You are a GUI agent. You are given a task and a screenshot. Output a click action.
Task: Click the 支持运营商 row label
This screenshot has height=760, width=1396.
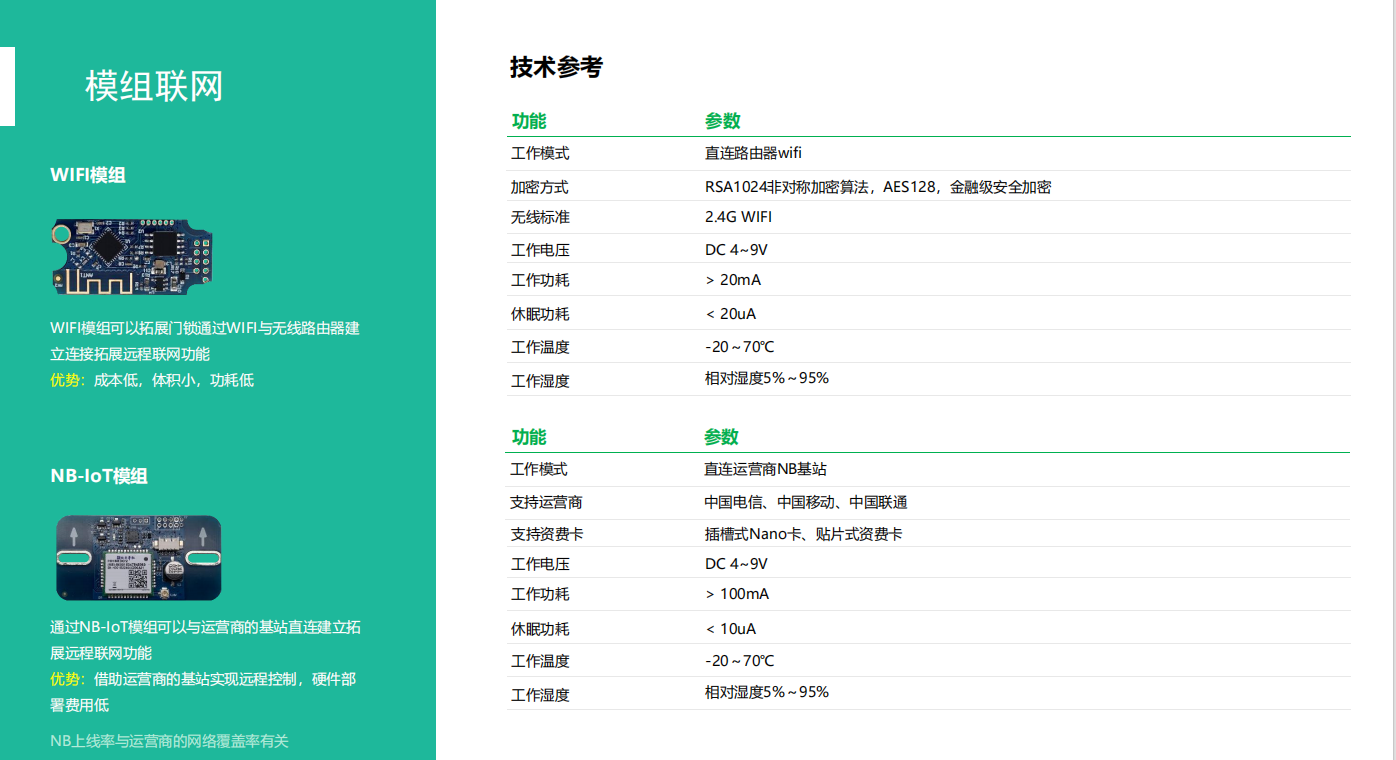coord(547,502)
